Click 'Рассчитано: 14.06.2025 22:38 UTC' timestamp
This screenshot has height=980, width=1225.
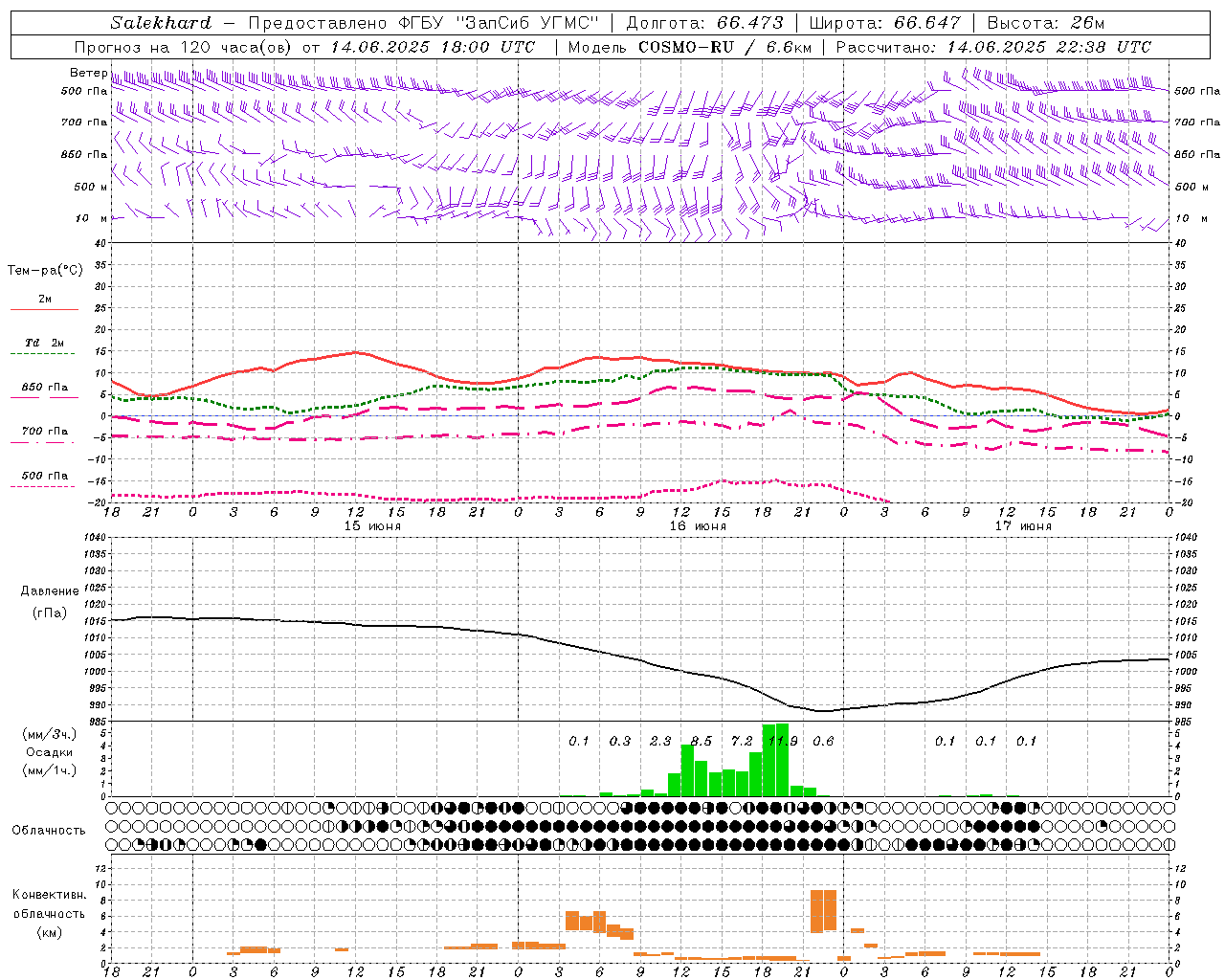tap(993, 47)
